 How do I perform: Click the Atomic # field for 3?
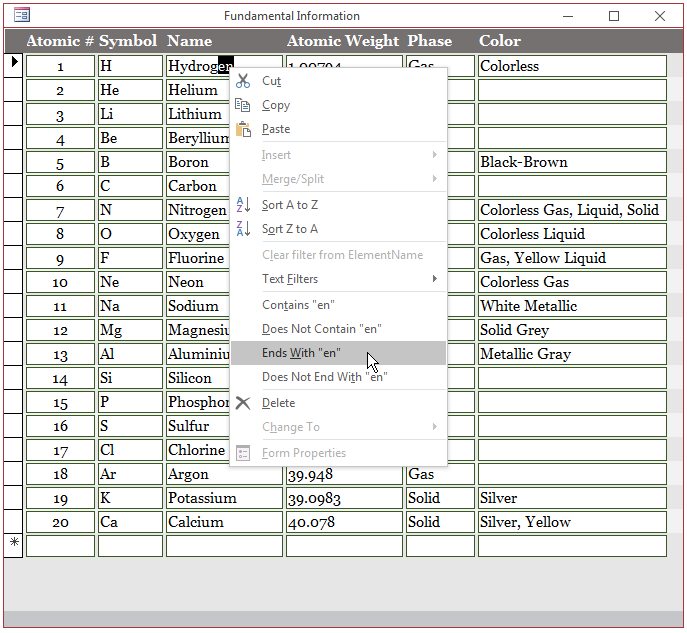coord(60,114)
